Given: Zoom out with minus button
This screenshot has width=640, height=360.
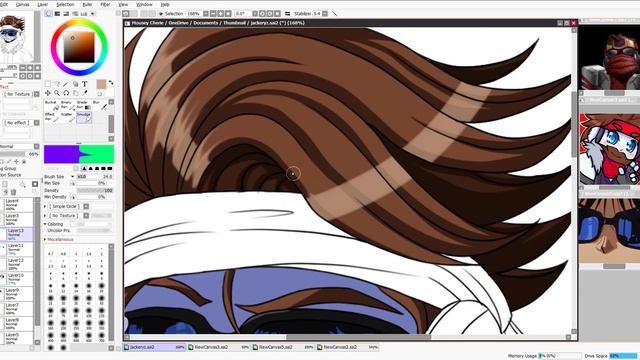Looking at the screenshot, I should [x=213, y=14].
